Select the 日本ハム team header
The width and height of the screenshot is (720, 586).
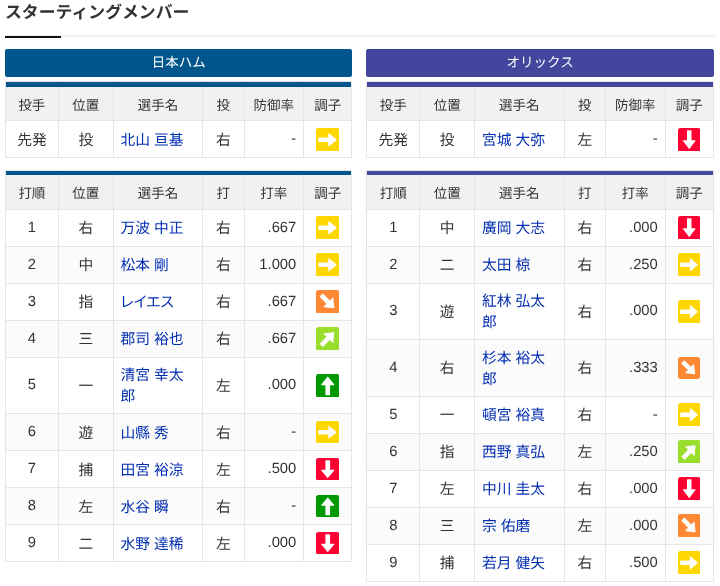point(179,63)
